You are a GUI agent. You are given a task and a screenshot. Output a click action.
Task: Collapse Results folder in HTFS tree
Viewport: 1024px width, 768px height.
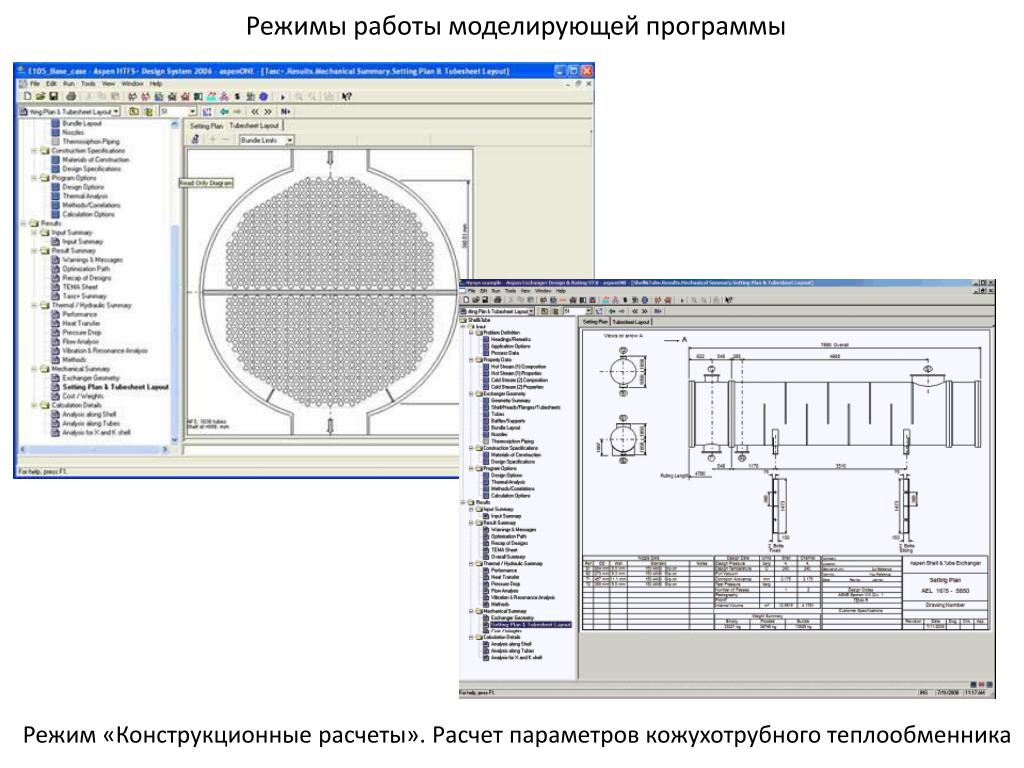24,223
